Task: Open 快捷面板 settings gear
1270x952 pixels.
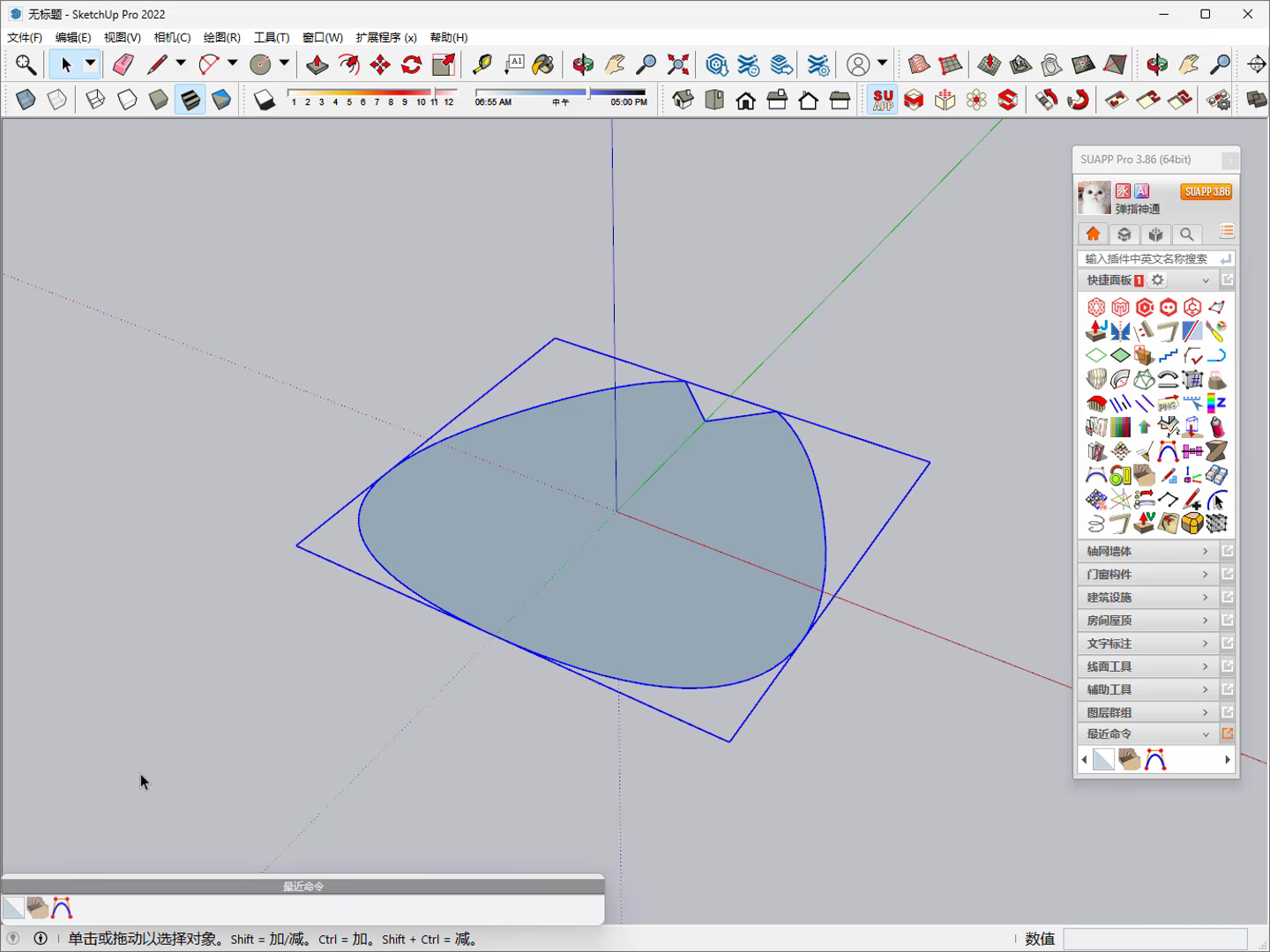Action: click(1158, 280)
